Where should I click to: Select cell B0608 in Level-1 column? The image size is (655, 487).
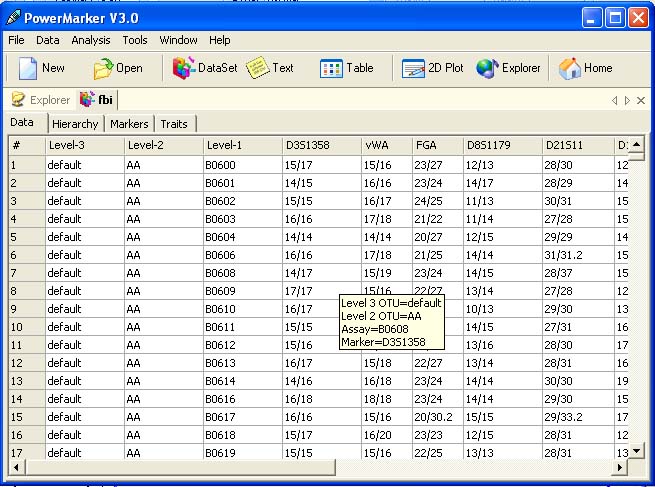click(243, 273)
